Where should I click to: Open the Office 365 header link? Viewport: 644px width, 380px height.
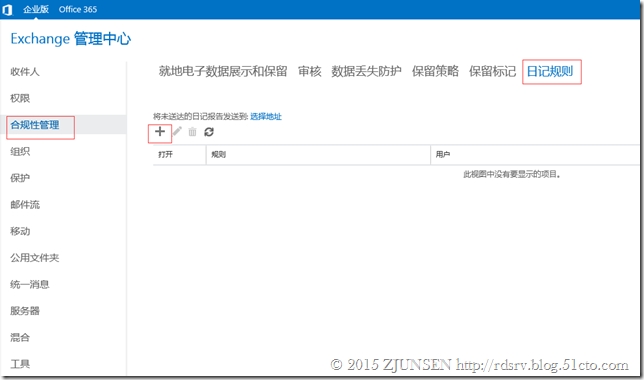(x=78, y=9)
